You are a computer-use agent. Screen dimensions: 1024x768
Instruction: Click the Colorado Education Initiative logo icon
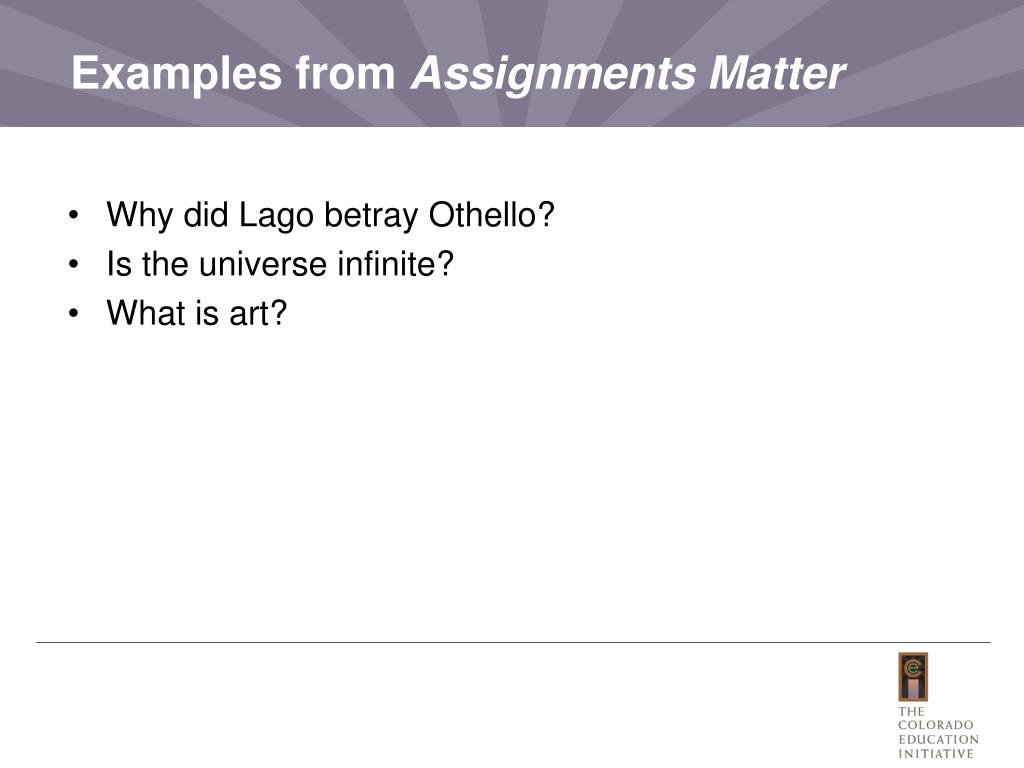913,677
